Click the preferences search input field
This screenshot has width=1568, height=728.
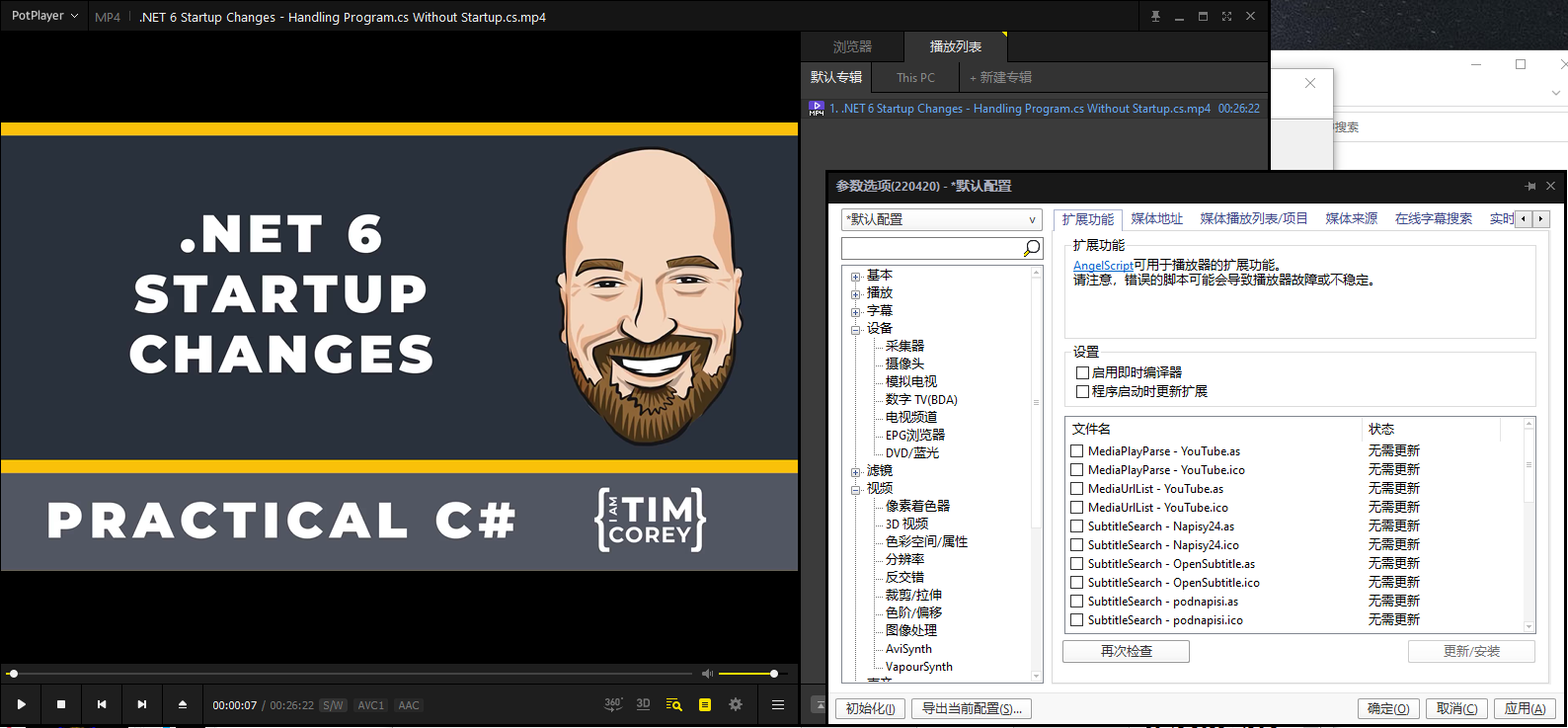[x=932, y=248]
